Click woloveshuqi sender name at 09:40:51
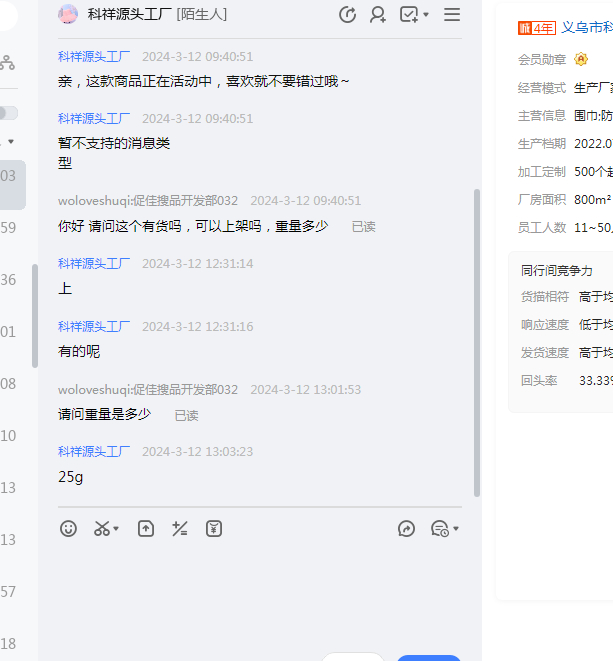613x661 pixels. pyautogui.click(x=148, y=201)
